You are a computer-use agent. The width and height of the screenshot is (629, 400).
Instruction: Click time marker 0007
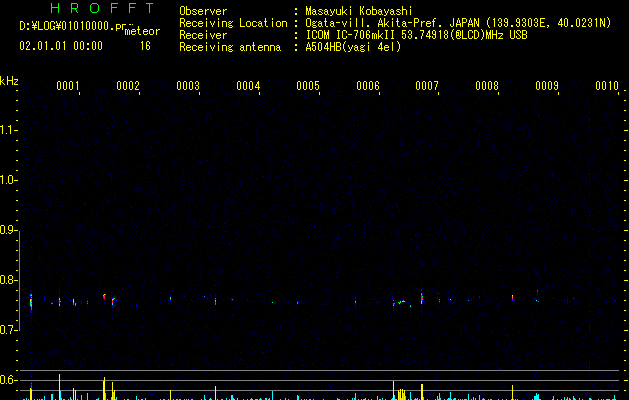[x=427, y=86]
